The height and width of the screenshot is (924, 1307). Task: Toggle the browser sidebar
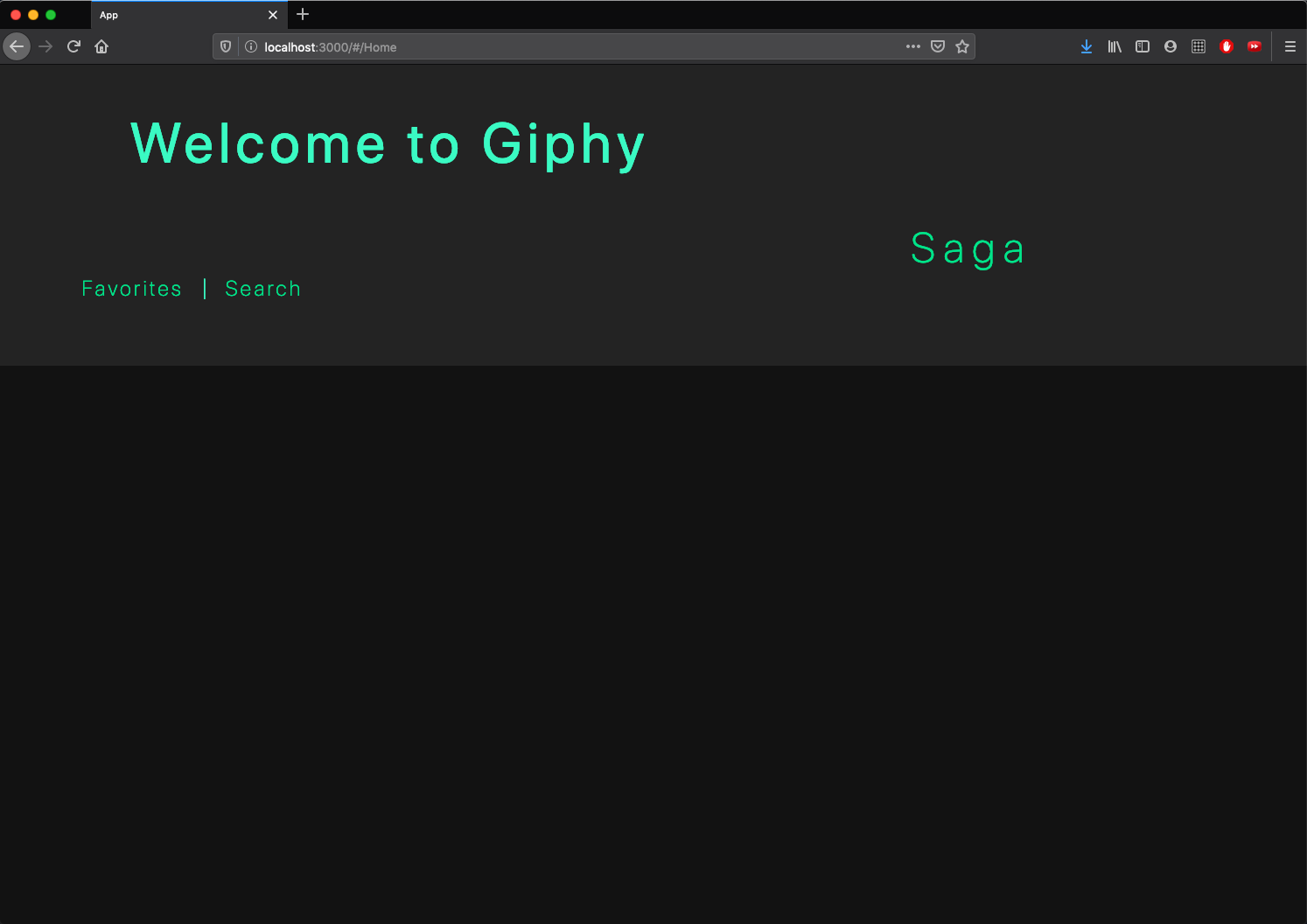pos(1143,46)
